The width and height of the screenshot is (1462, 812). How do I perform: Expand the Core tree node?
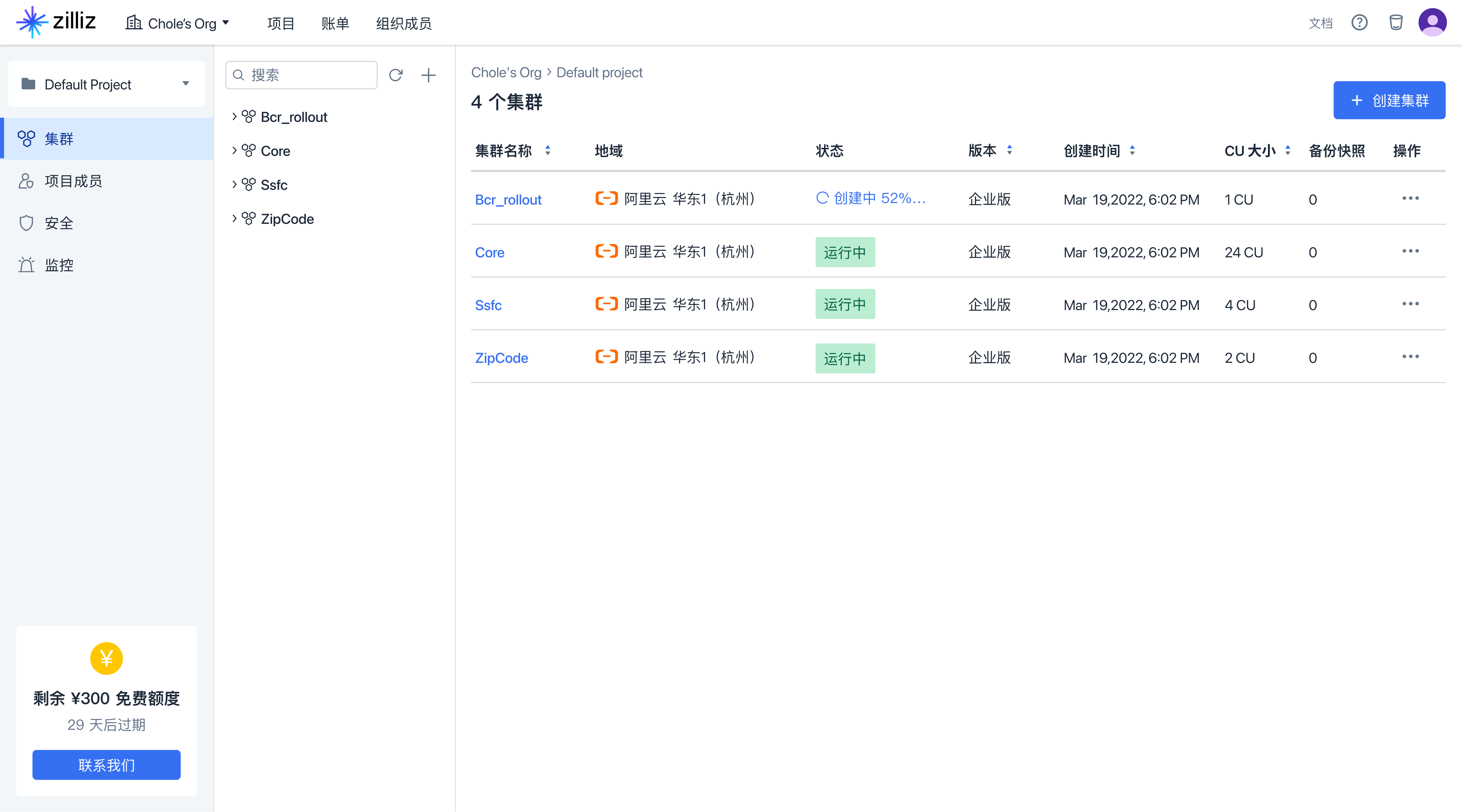pyautogui.click(x=234, y=150)
